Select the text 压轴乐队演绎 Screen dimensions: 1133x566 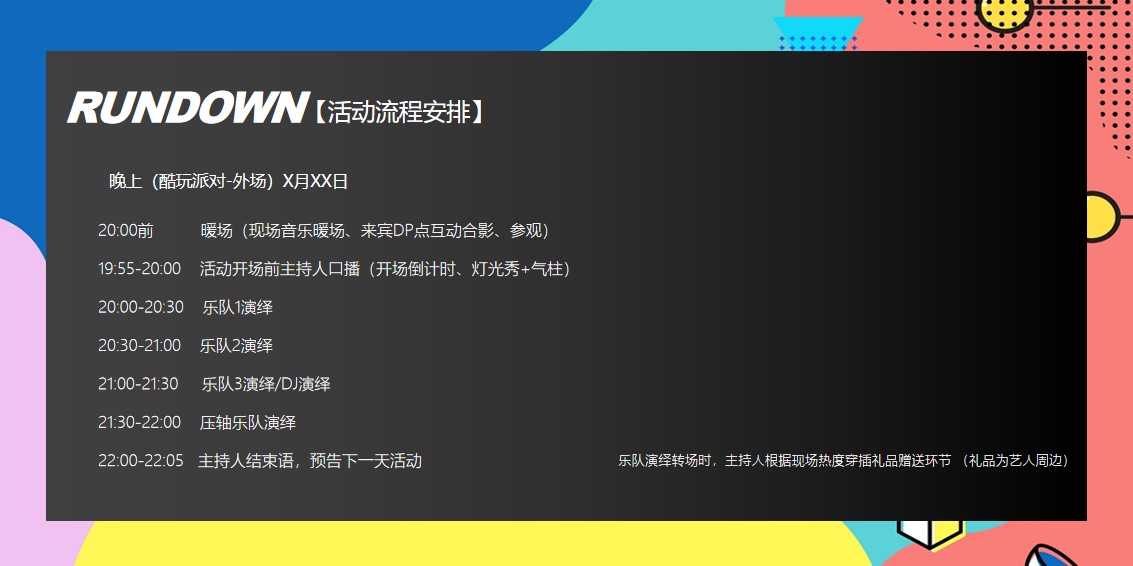[248, 422]
